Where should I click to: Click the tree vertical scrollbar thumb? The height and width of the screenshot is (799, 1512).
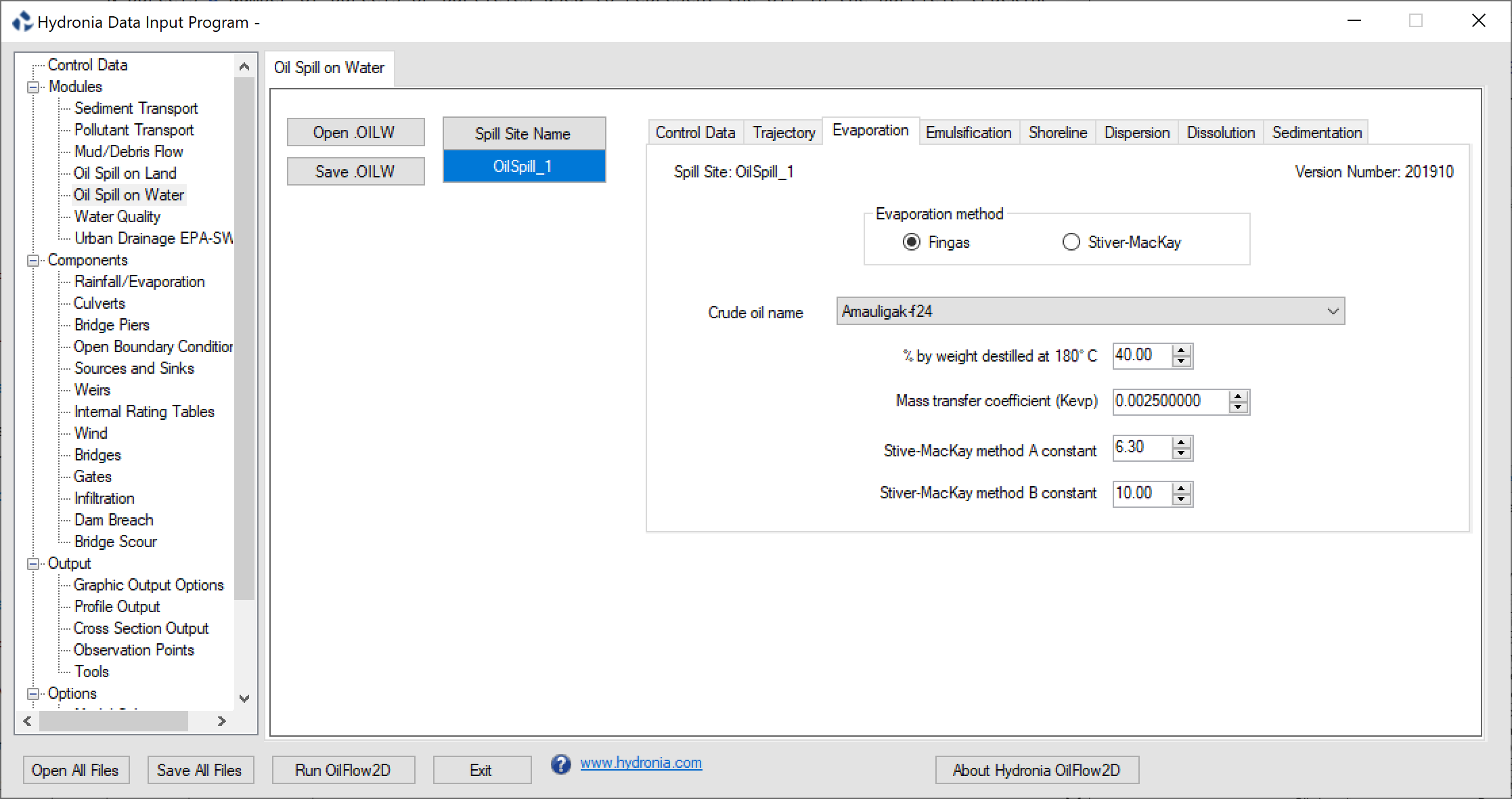coord(244,339)
